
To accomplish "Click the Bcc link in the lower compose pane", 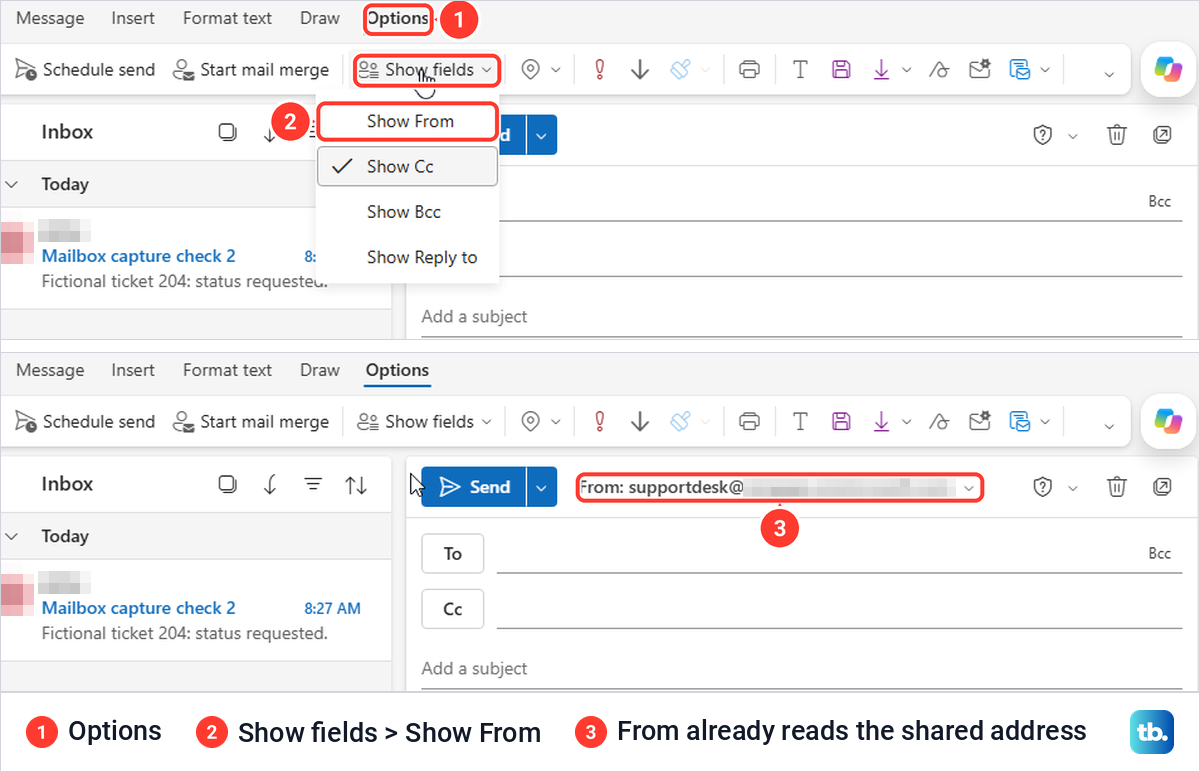I will pos(1159,554).
